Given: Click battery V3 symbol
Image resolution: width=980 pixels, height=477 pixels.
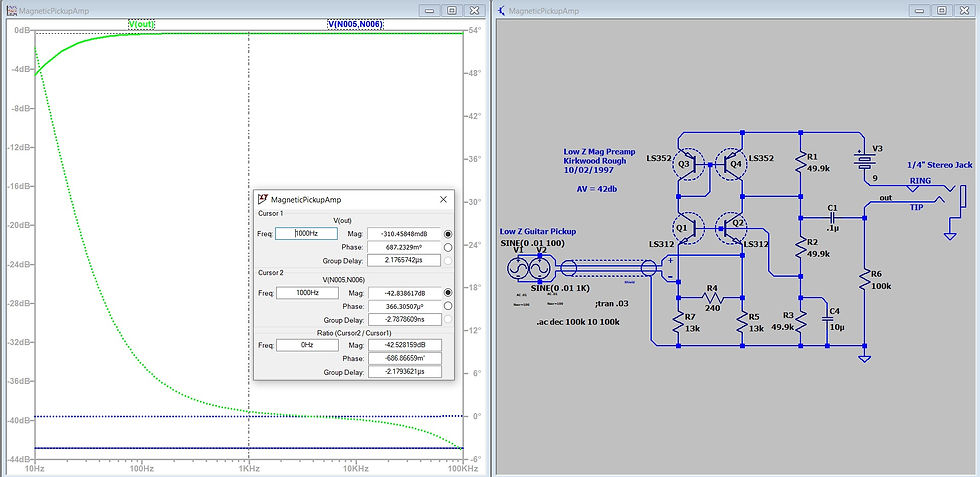Looking at the screenshot, I should 864,162.
